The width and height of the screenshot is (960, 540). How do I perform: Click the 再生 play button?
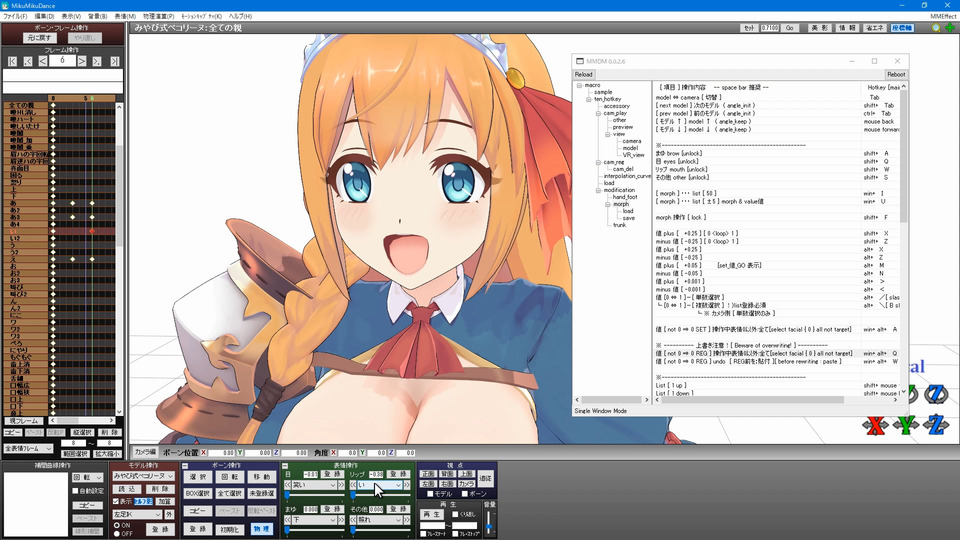point(432,514)
